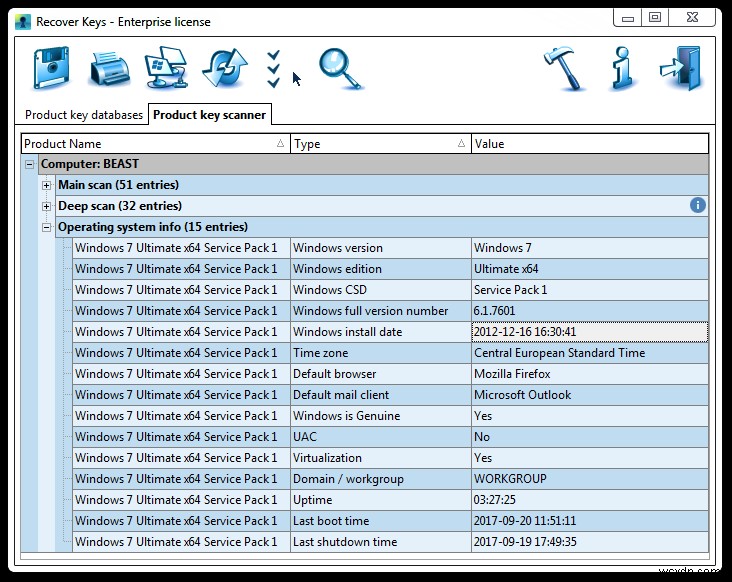This screenshot has height=582, width=732.
Task: Select the Deep scan (32 entries) row
Action: [381, 206]
